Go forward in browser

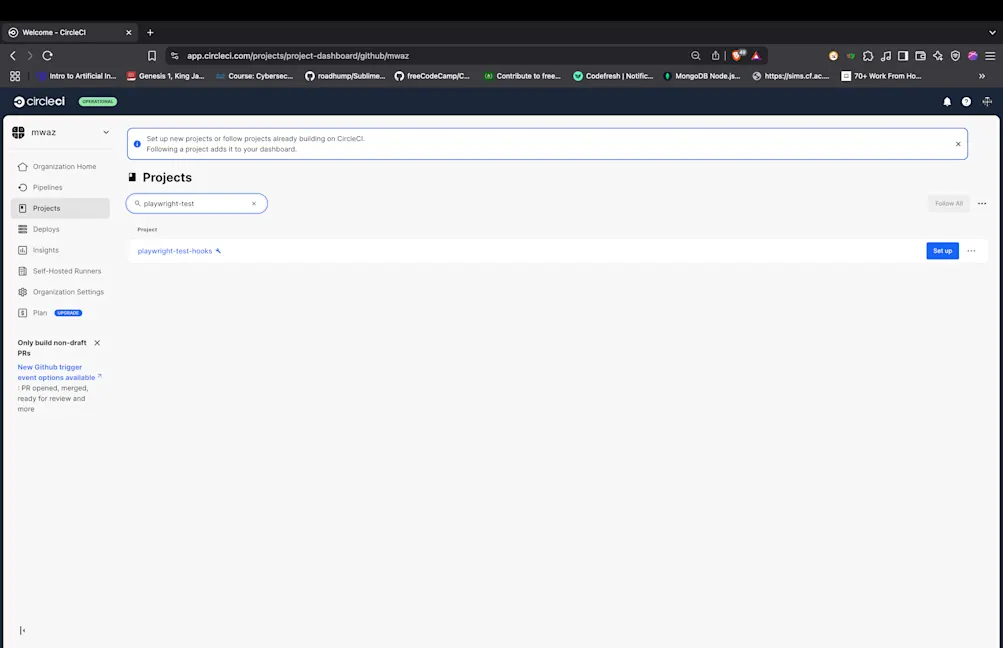[29, 56]
